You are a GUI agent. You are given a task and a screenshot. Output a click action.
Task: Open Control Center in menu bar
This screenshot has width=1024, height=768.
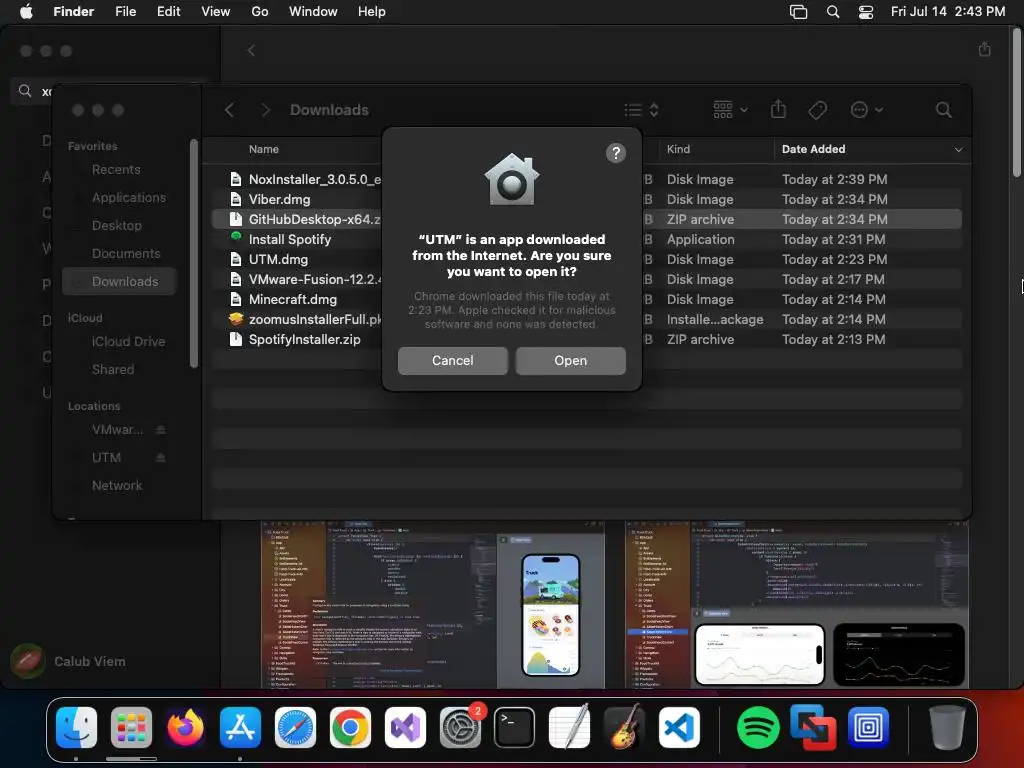point(866,12)
